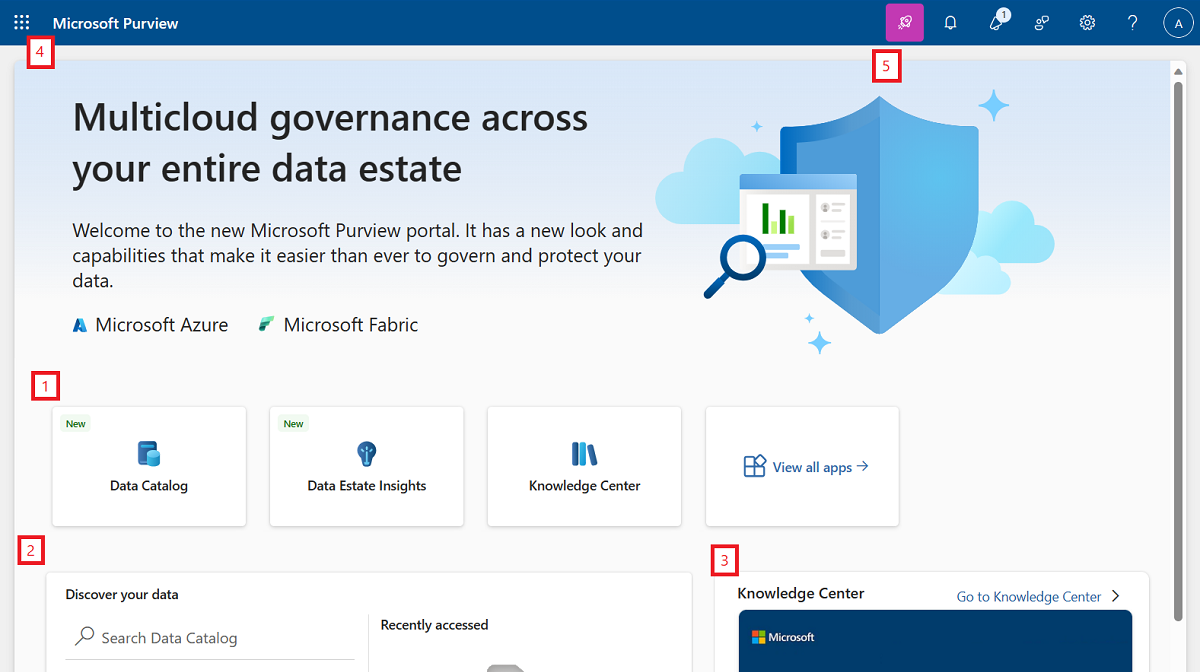Click the Microsoft Purview header title
This screenshot has height=672, width=1200.
(x=115, y=23)
